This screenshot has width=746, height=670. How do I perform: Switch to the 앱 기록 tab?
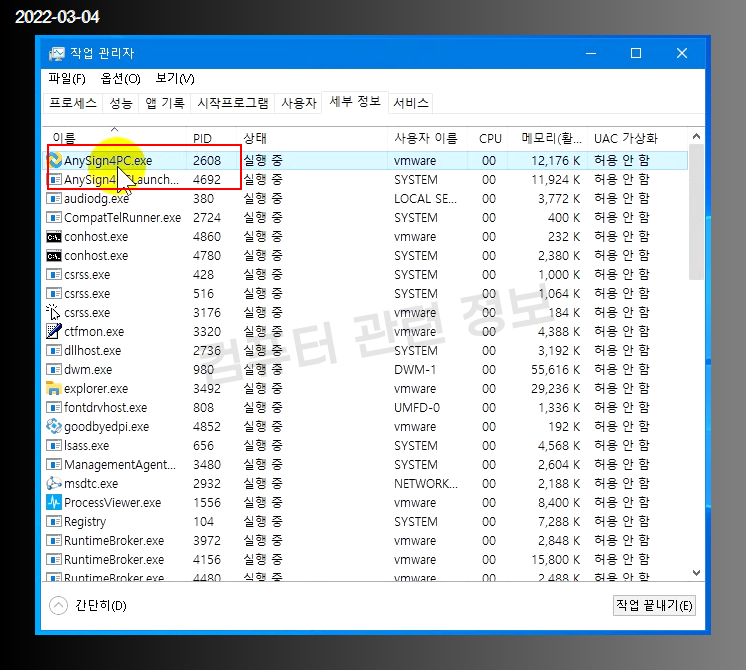click(x=165, y=103)
